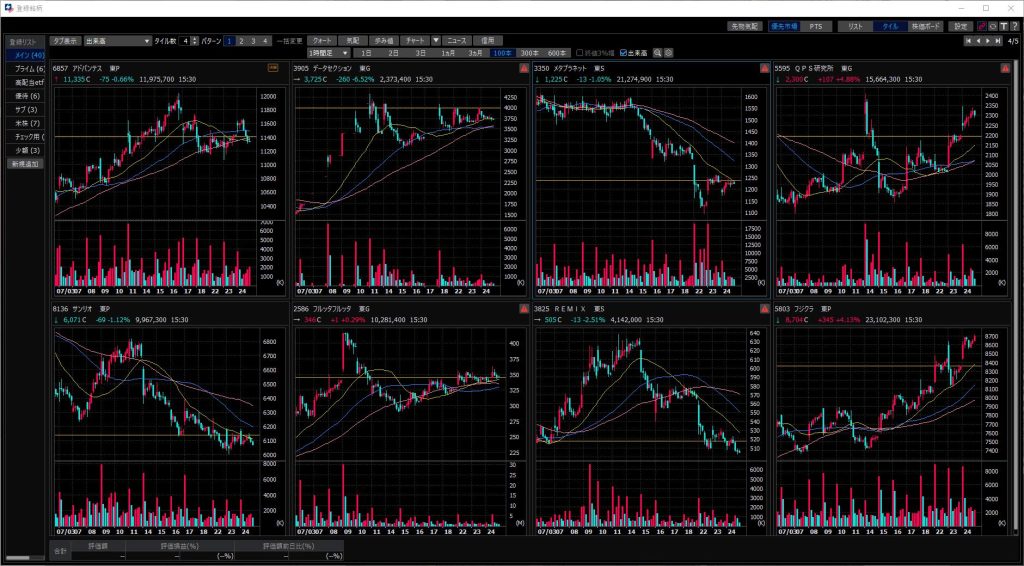Expand the arrow dropdown next to チャート
The height and width of the screenshot is (566, 1024).
click(x=436, y=41)
